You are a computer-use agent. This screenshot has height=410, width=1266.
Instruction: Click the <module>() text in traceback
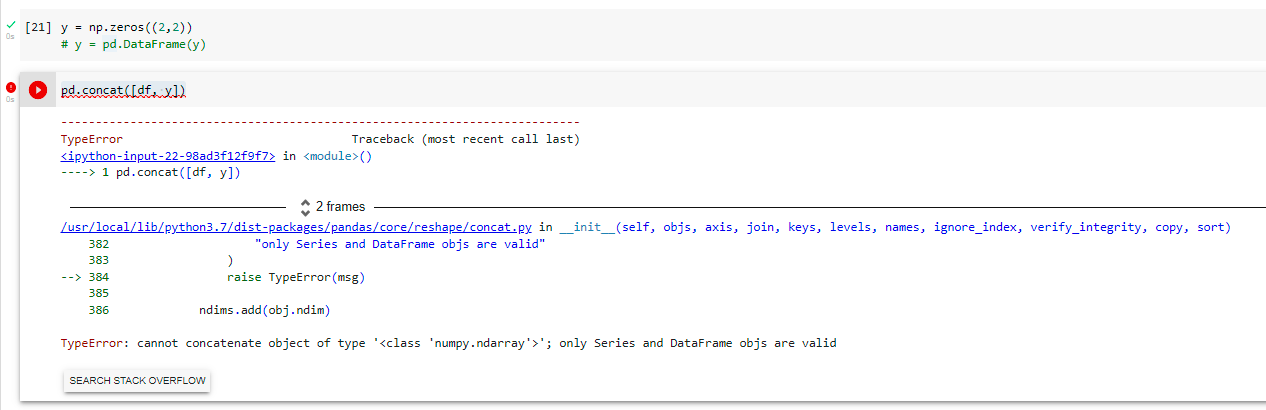coord(337,156)
